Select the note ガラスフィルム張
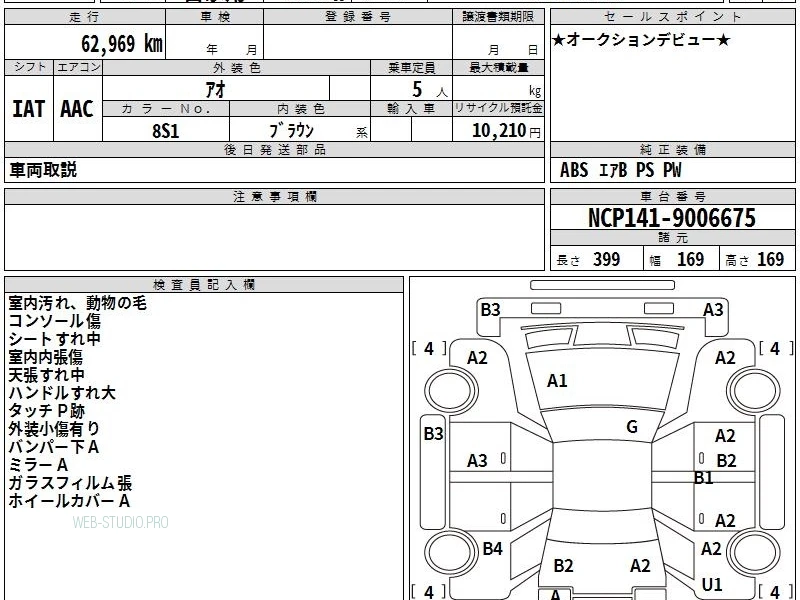 [x=70, y=483]
